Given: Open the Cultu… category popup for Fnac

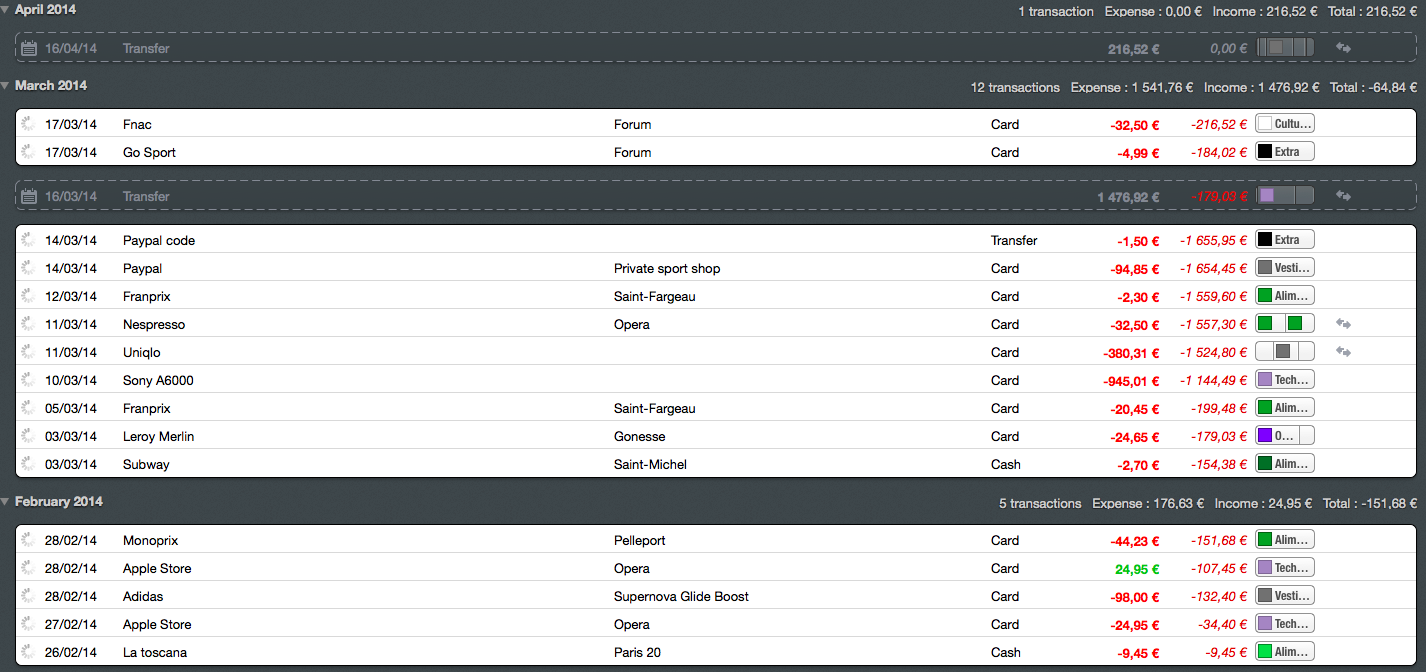Looking at the screenshot, I should (x=1284, y=124).
